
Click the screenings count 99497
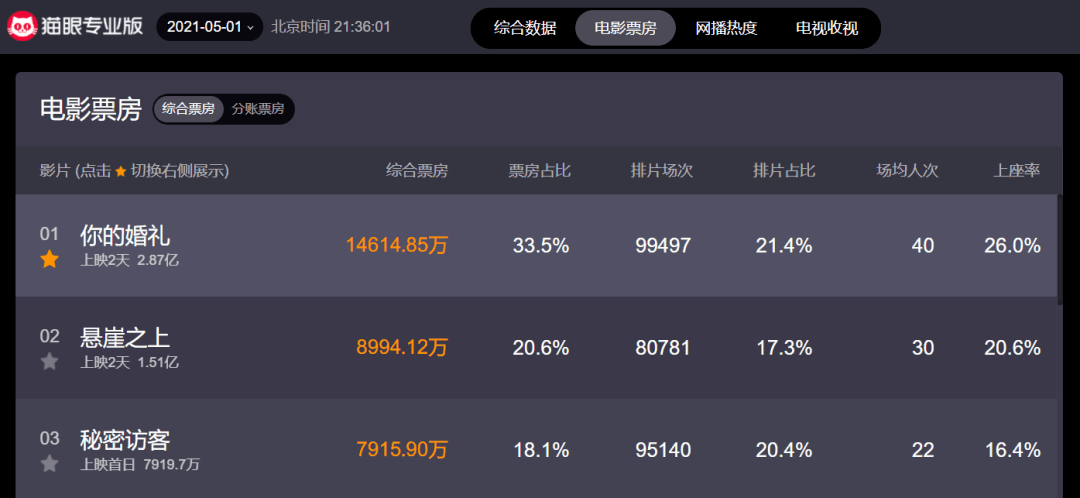663,245
